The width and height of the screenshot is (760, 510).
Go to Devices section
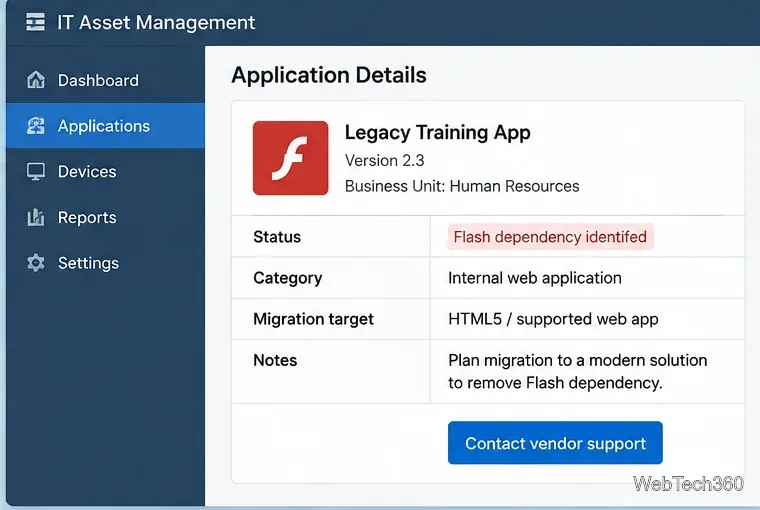[105, 171]
